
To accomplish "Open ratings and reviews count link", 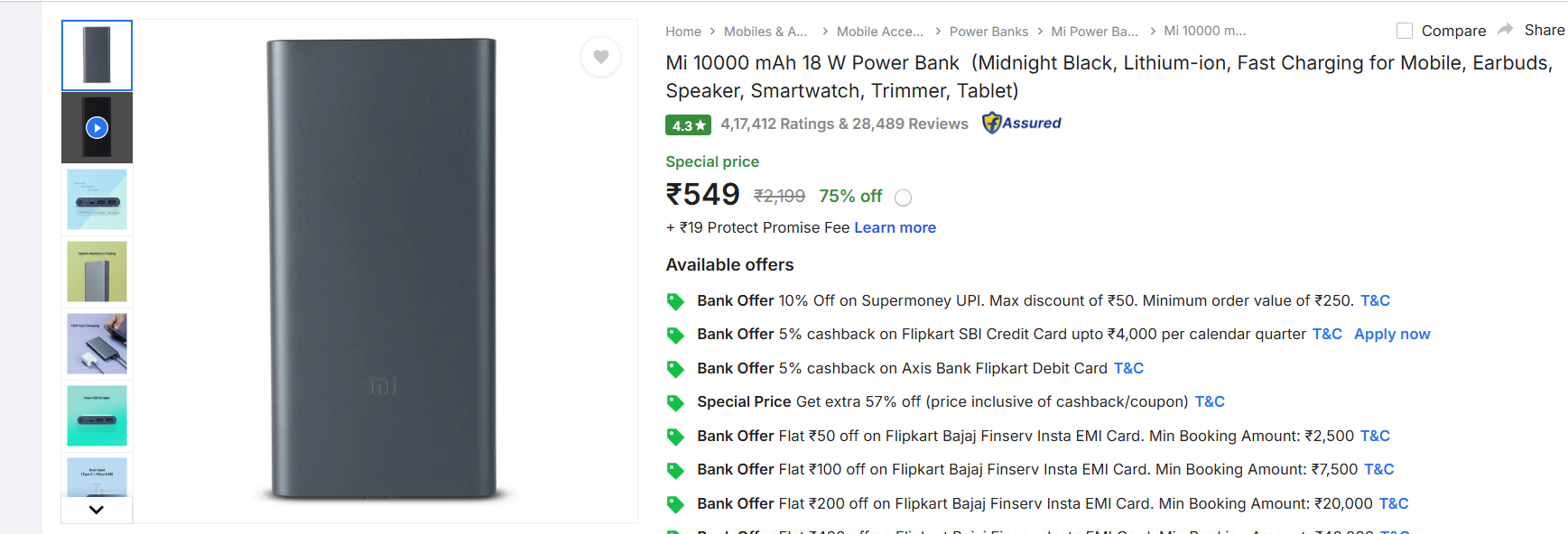I will pos(844,124).
